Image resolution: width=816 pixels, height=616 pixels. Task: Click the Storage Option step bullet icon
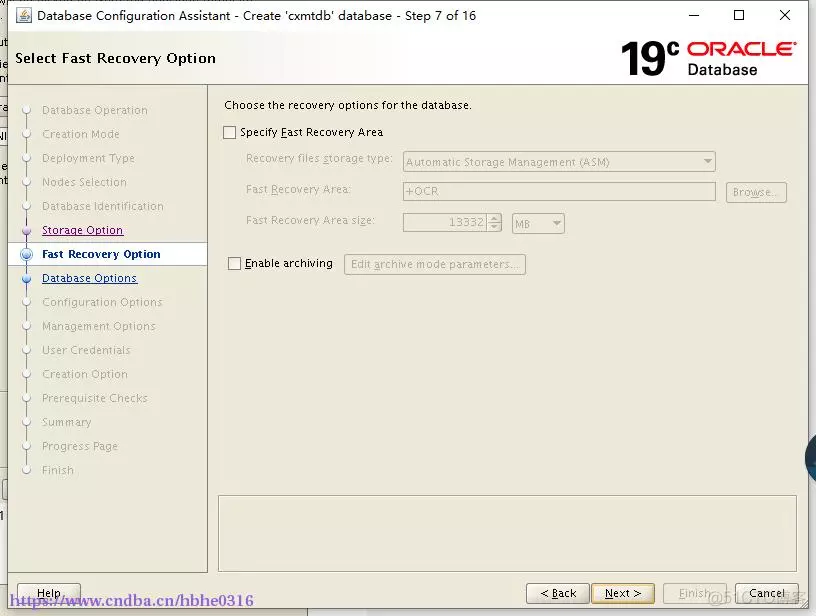[27, 230]
